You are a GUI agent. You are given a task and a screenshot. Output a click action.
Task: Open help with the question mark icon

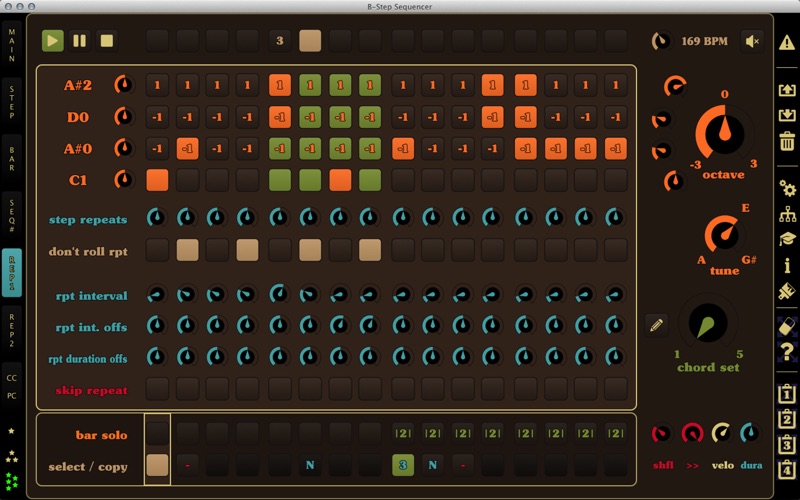click(x=787, y=352)
